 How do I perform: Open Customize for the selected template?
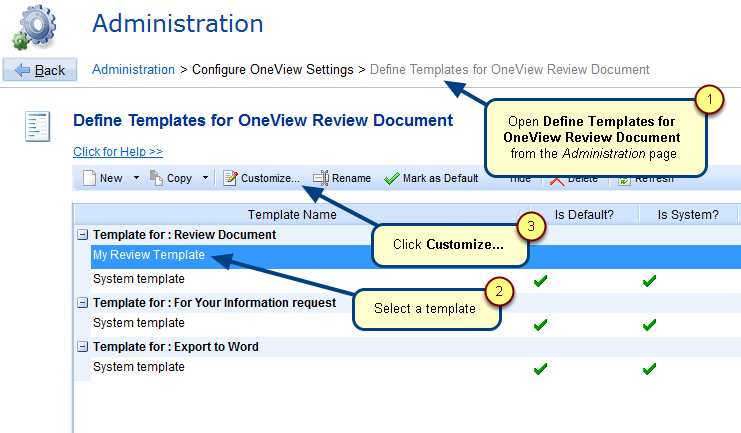(261, 178)
